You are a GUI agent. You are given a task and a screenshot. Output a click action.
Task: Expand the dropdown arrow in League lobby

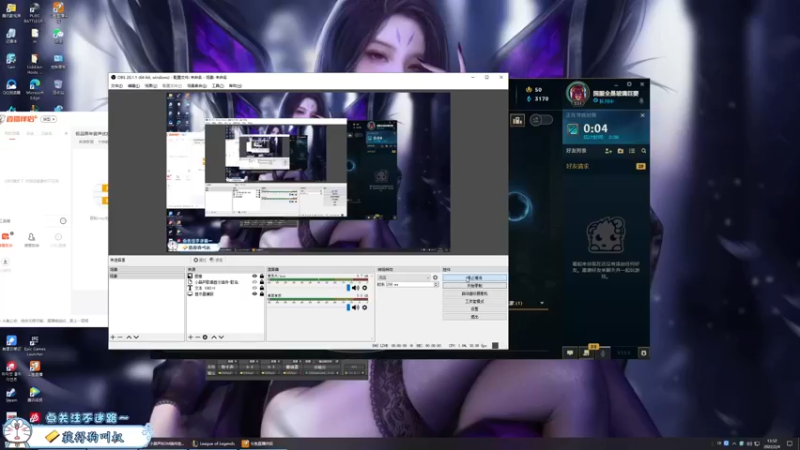542,303
